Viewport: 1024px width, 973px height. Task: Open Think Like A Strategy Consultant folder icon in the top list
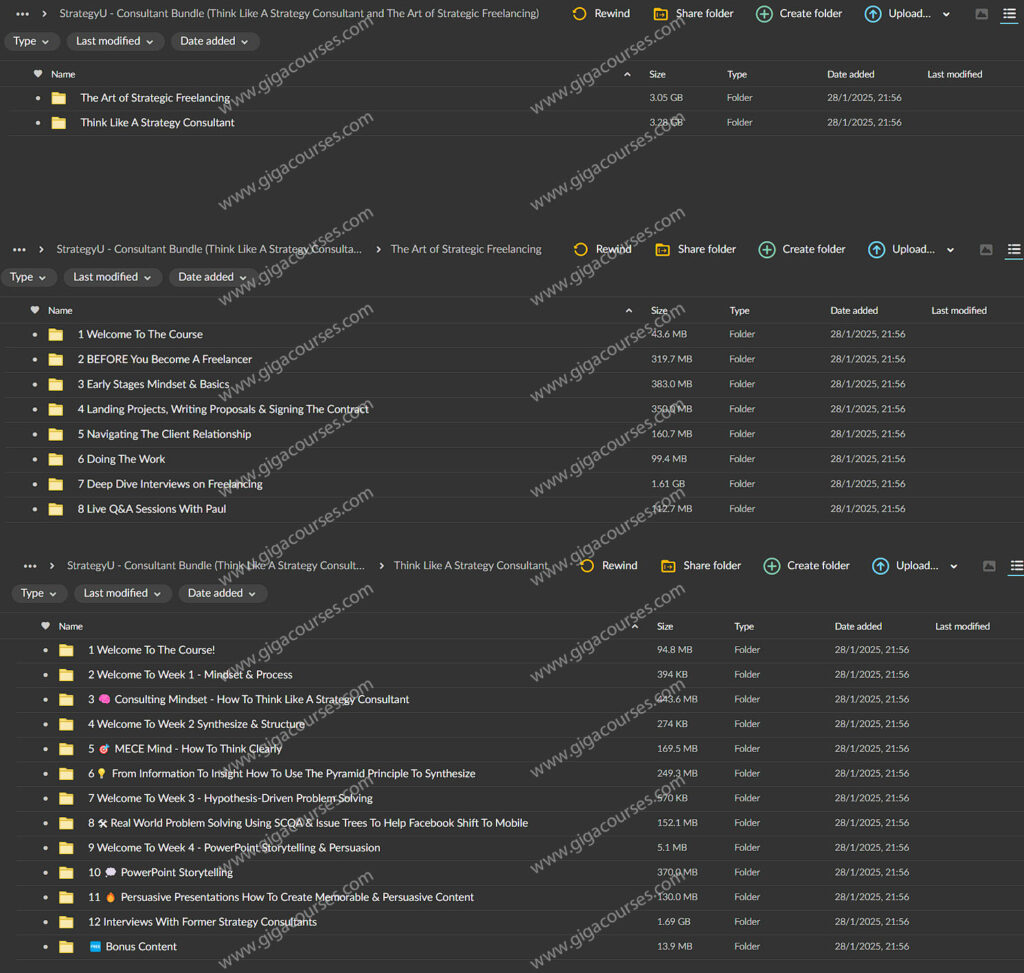point(59,123)
